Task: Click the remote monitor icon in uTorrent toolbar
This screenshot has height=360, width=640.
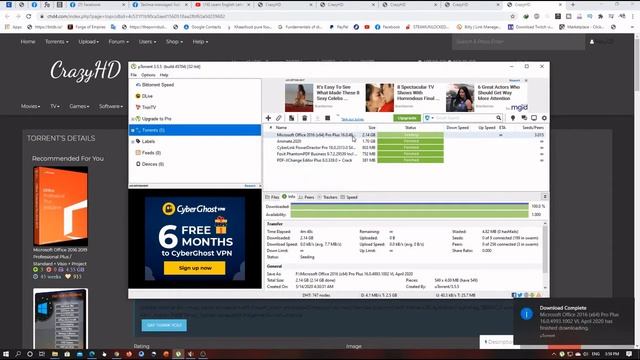Action: click(x=534, y=118)
